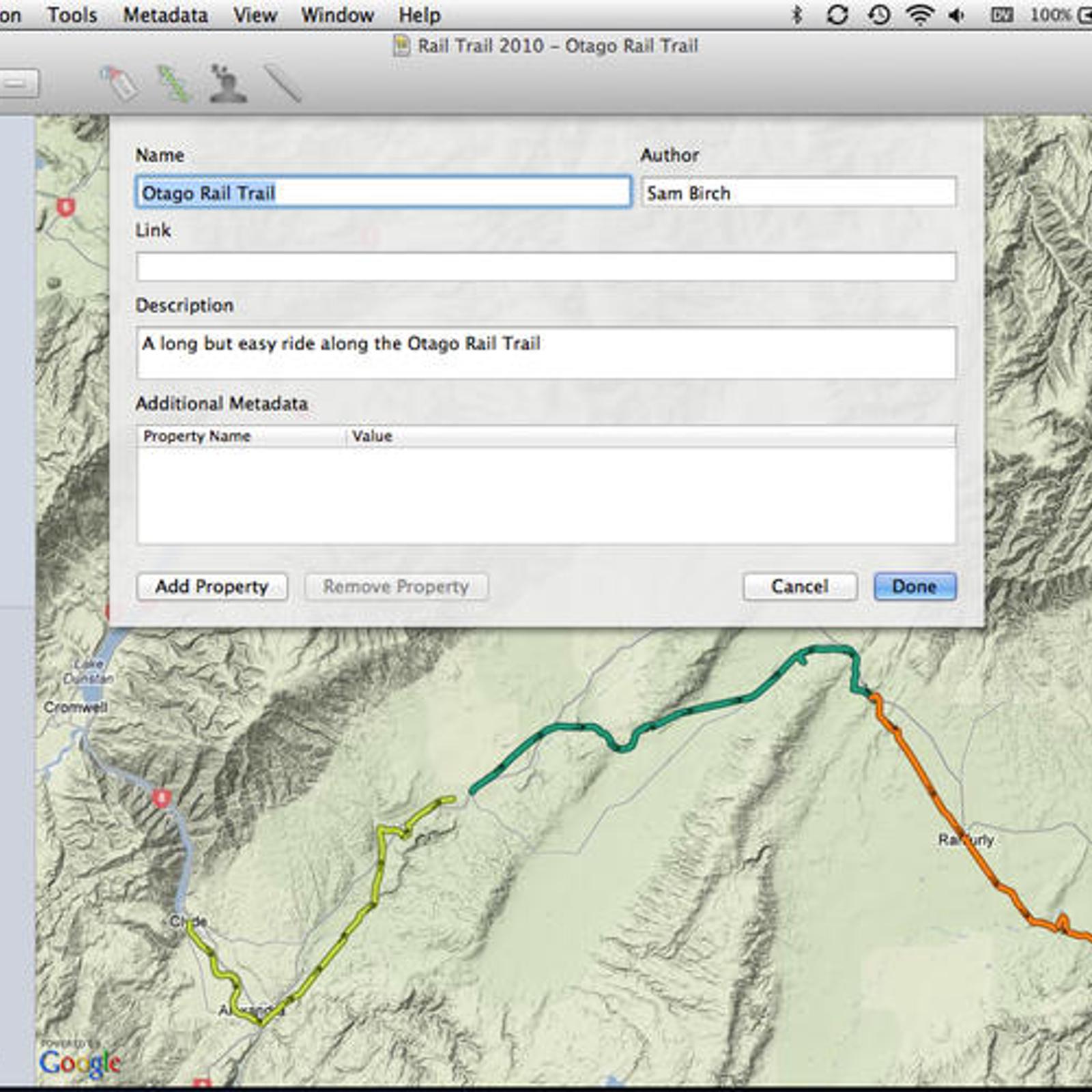Click the Value column header
The image size is (1092, 1092).
651,436
